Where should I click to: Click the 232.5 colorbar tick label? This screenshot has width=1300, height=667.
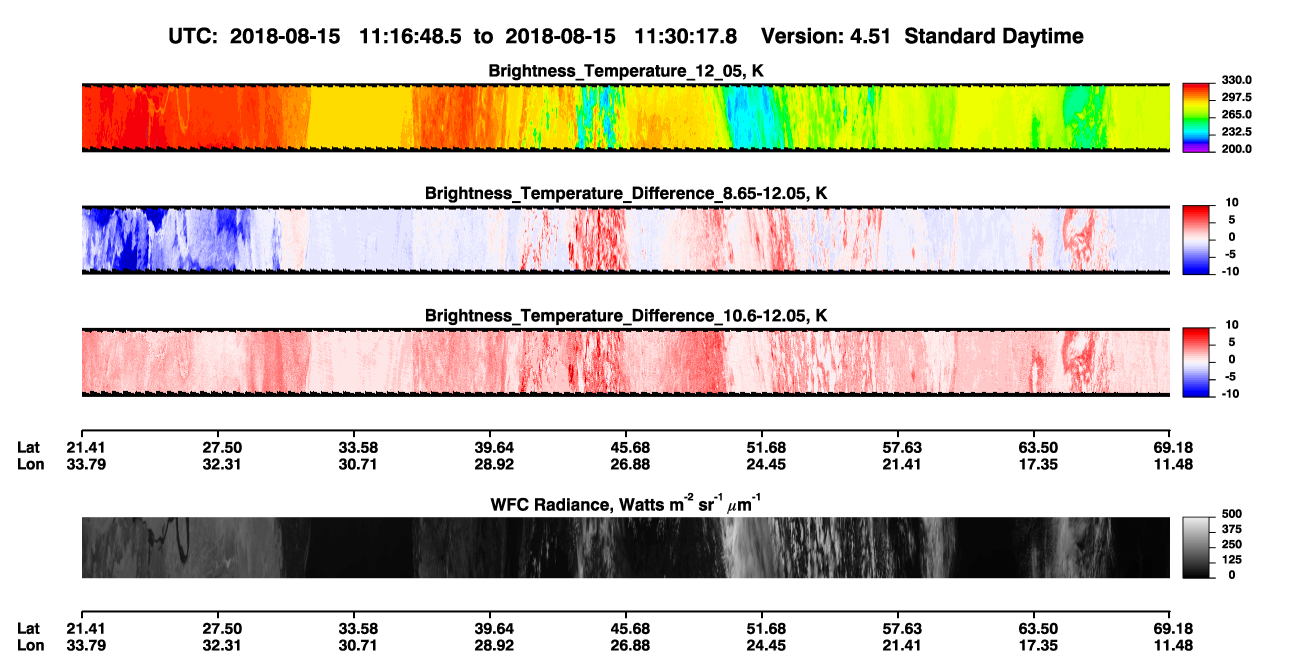(1238, 131)
